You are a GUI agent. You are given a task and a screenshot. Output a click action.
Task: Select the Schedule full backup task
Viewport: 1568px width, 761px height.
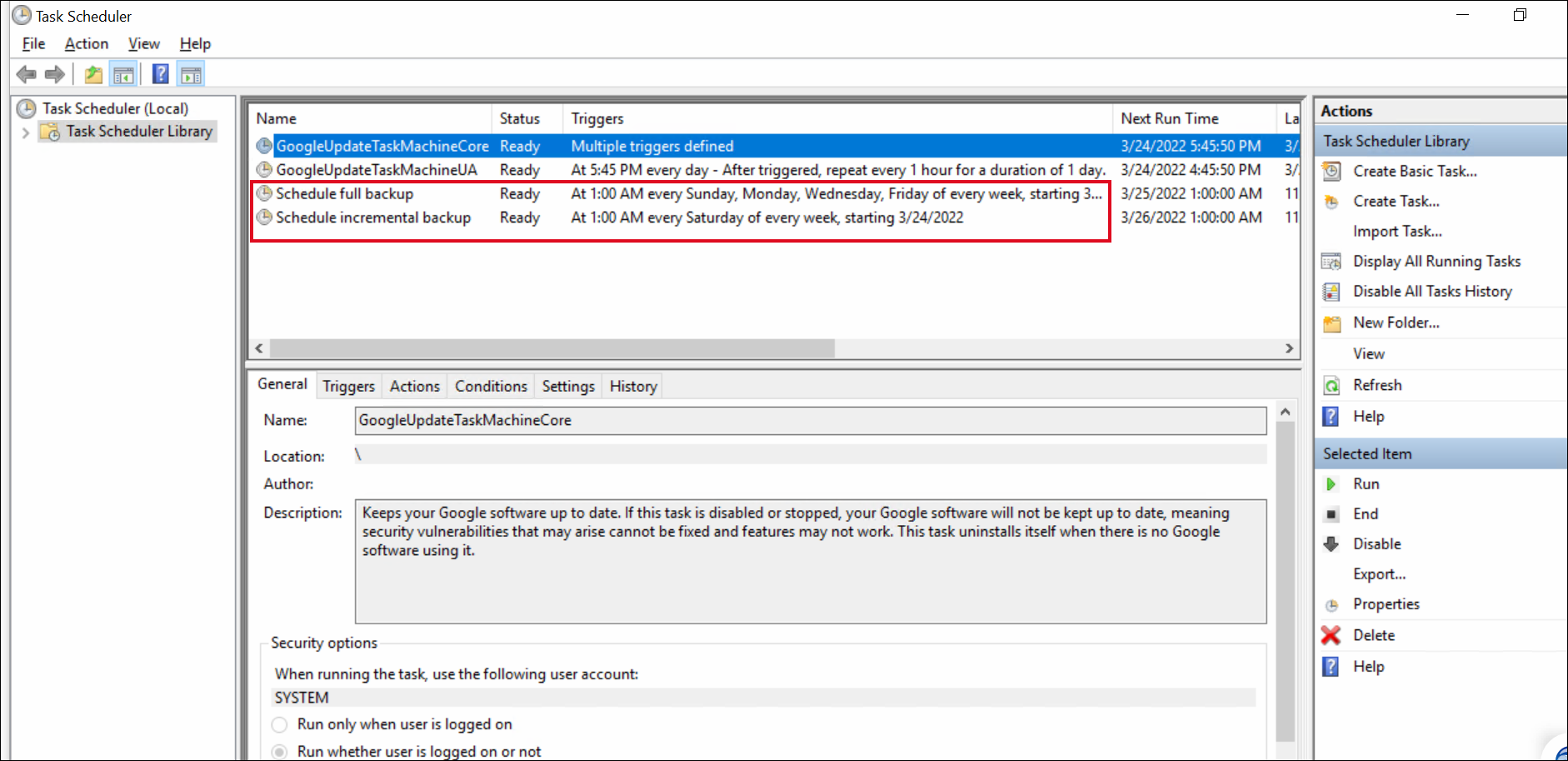coord(345,194)
